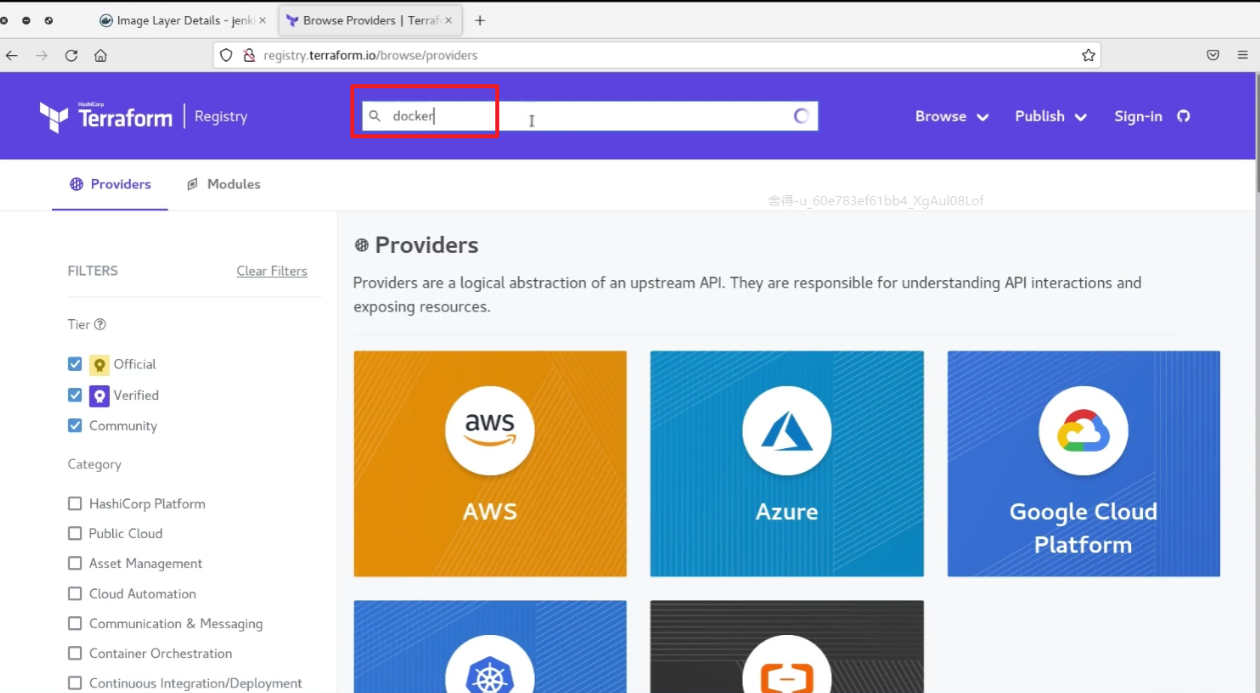Click the Registry header link
The width and height of the screenshot is (1260, 693).
(x=221, y=116)
